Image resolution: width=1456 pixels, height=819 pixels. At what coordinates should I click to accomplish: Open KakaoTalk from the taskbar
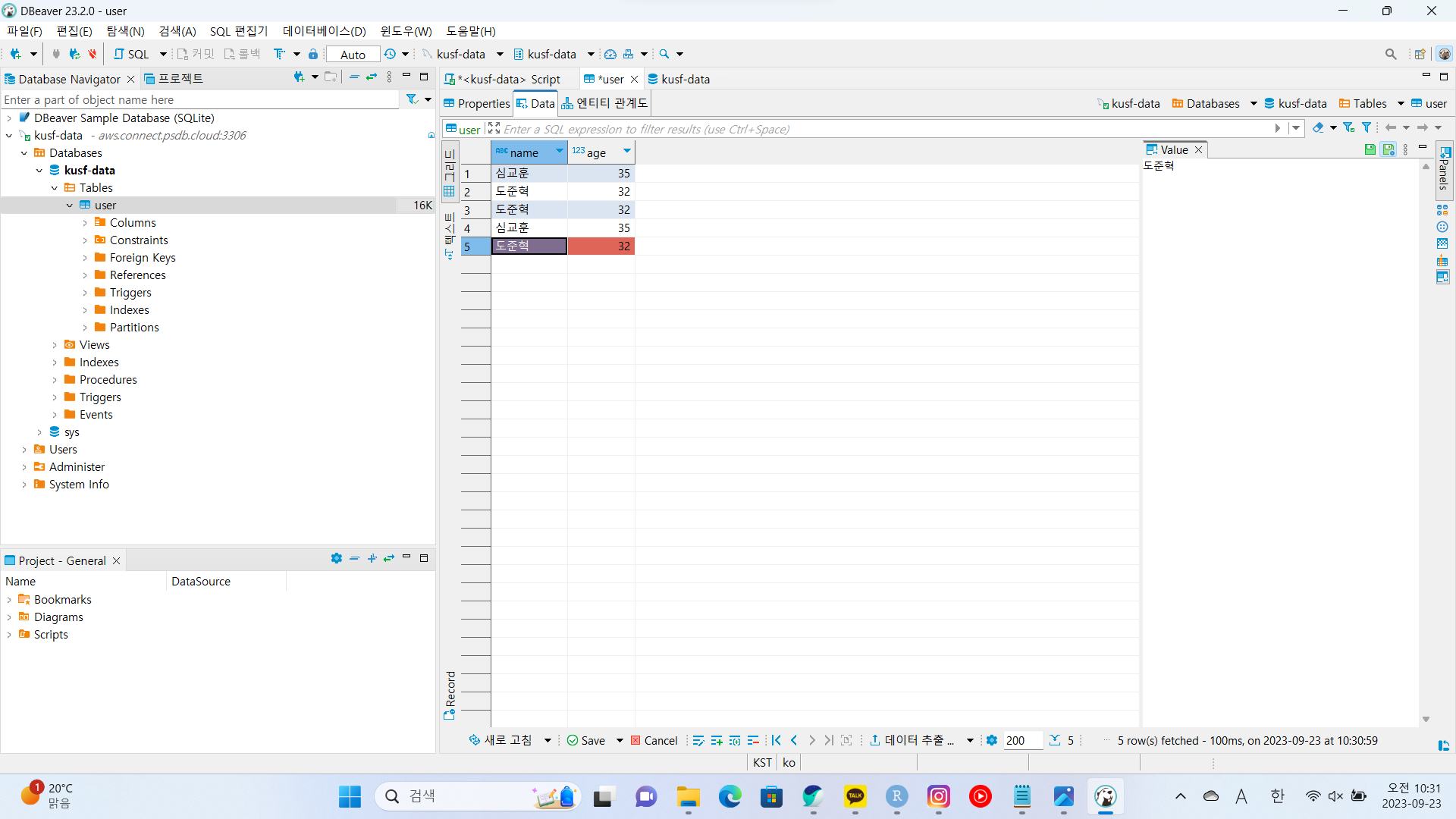[x=856, y=797]
